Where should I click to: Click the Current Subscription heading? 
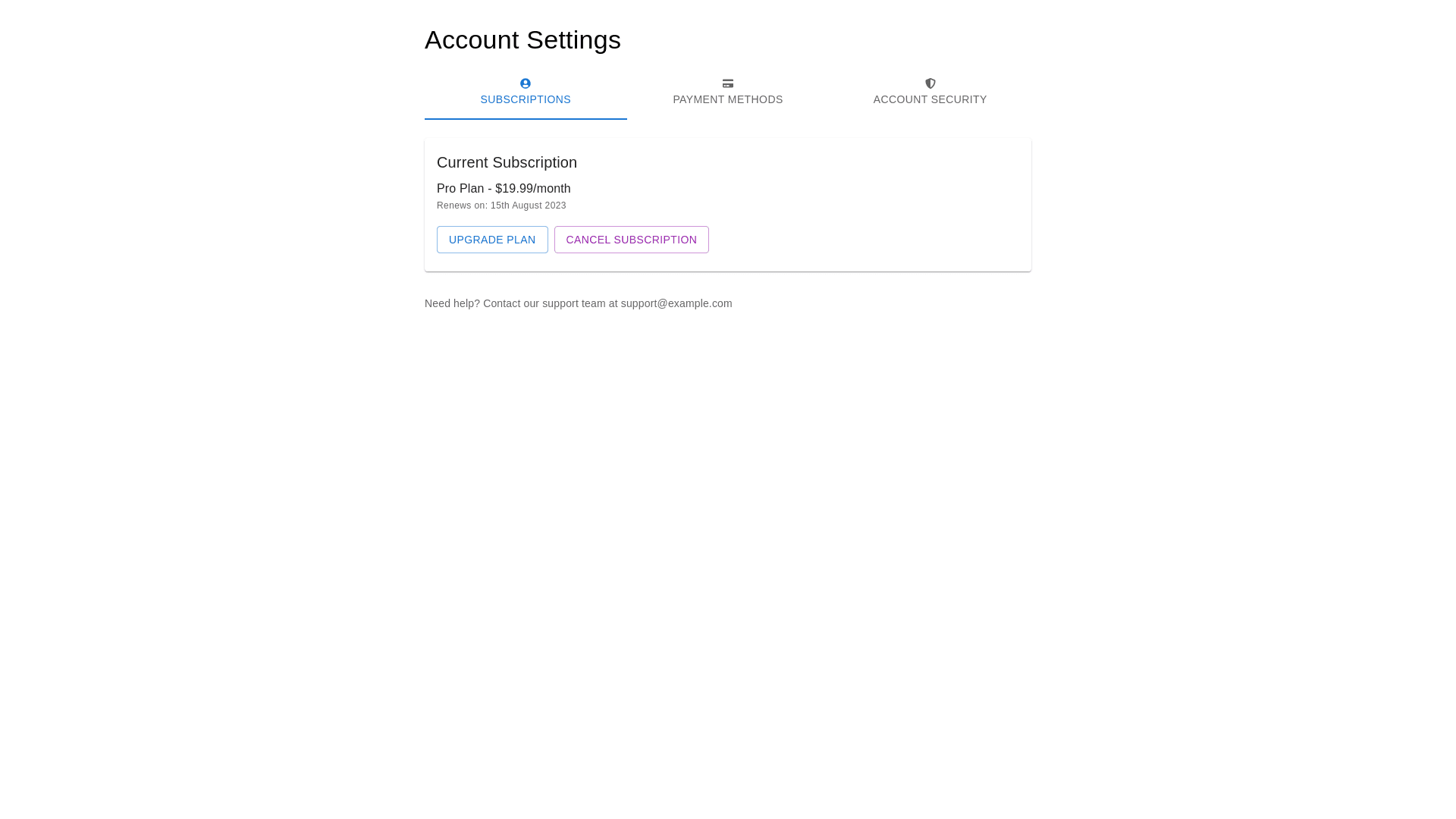(x=507, y=162)
